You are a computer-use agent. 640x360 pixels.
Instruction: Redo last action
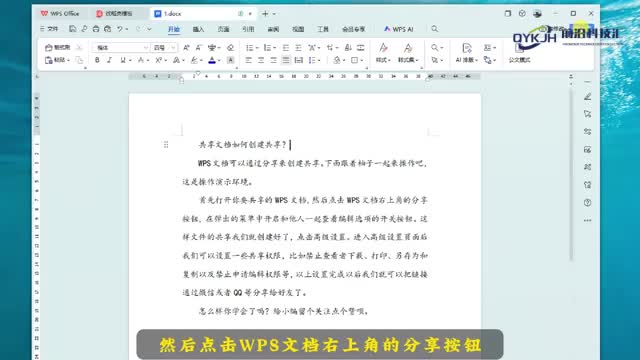138,29
